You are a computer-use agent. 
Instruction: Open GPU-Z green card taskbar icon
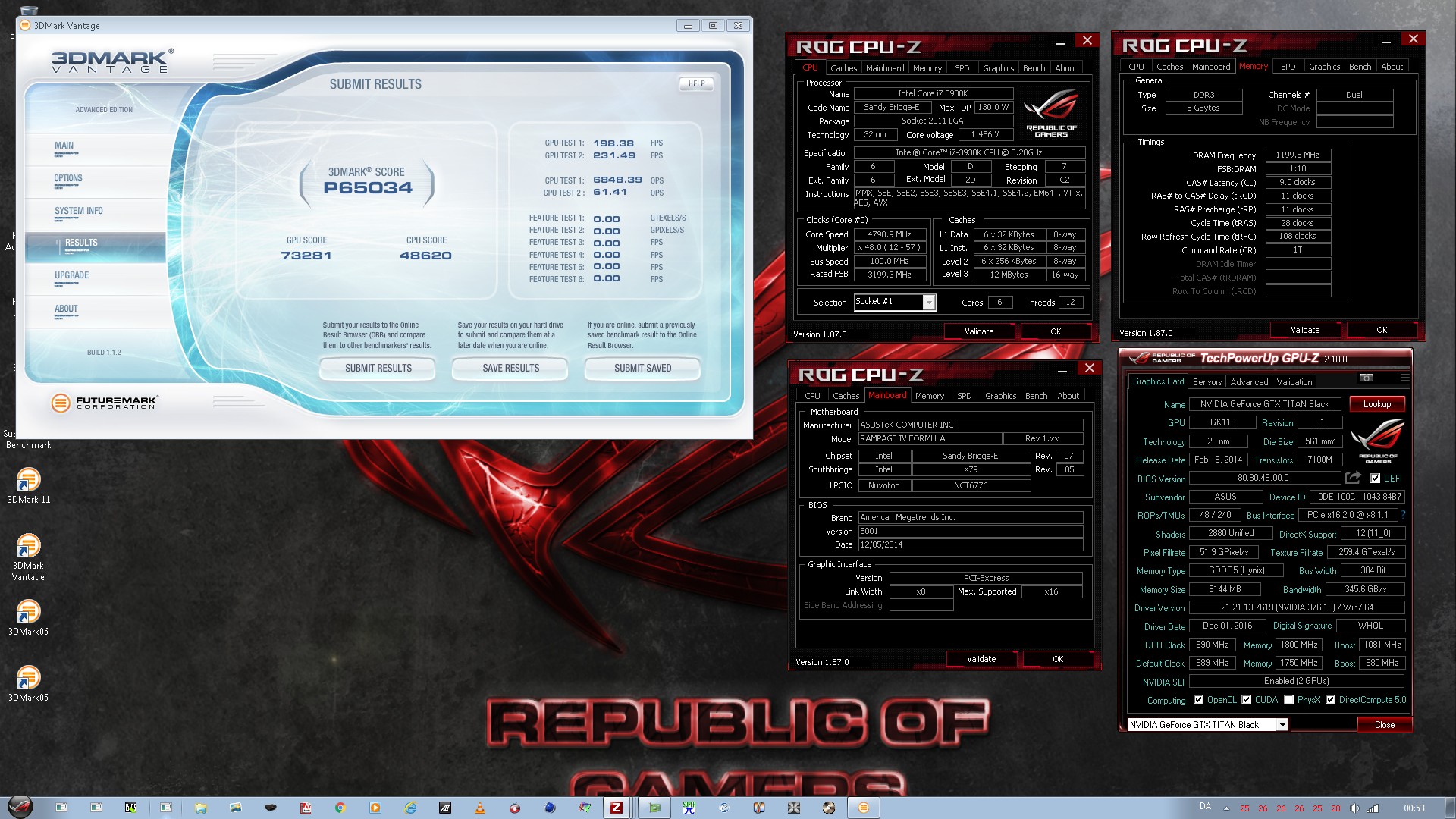[x=654, y=808]
